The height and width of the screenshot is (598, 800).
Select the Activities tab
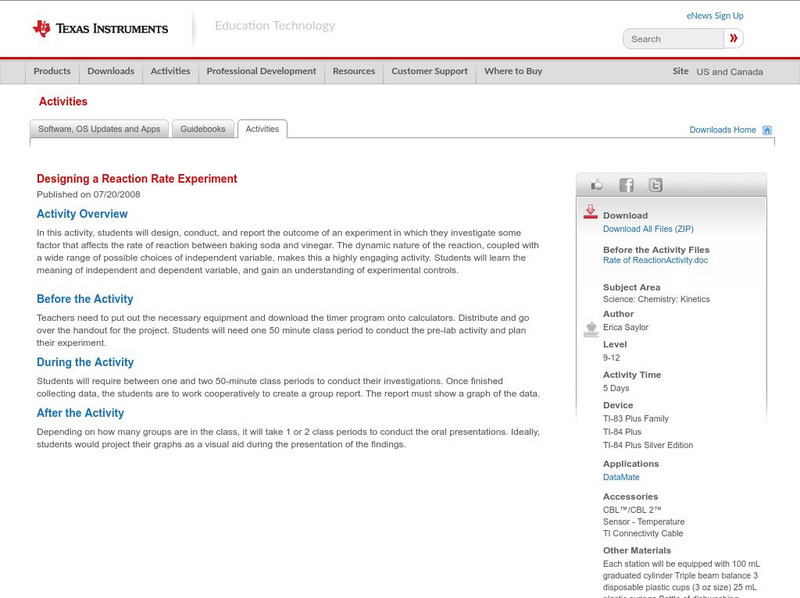click(262, 129)
